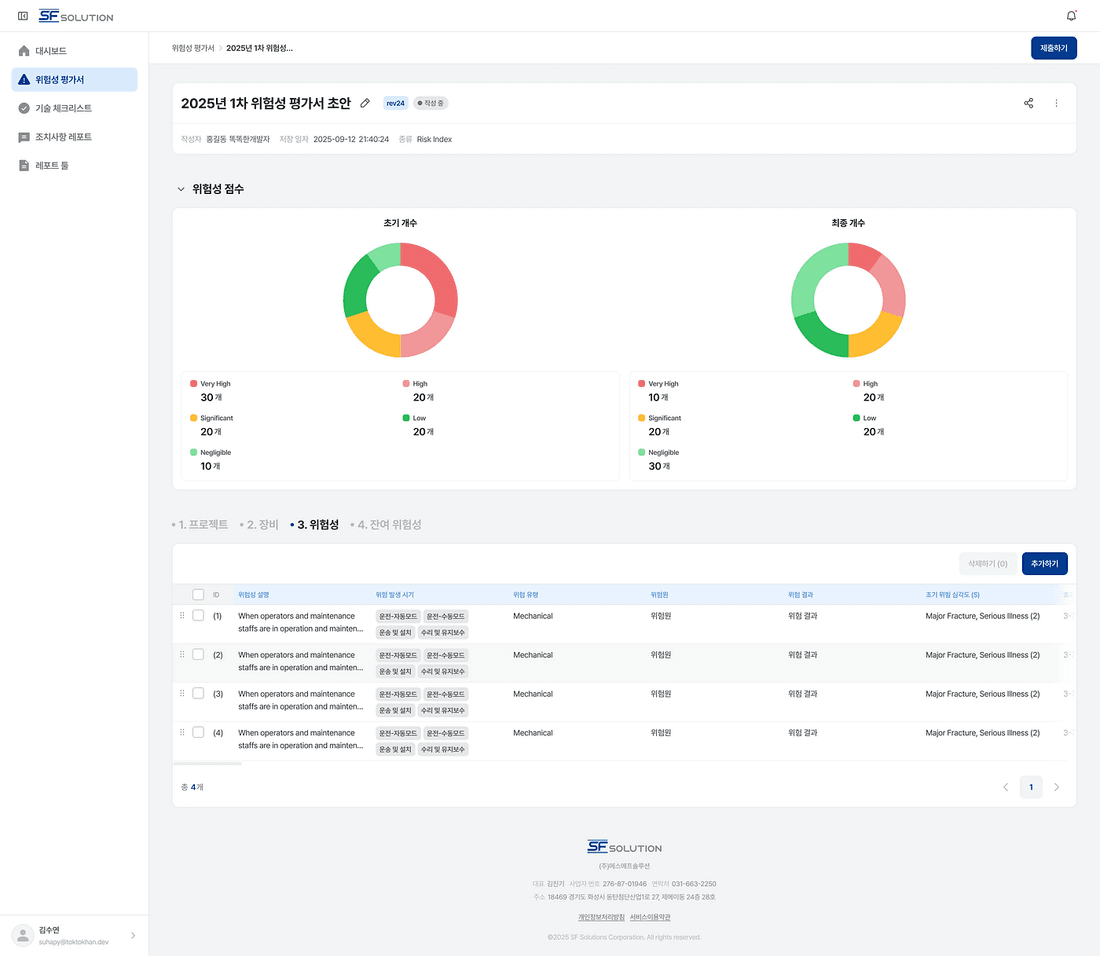Toggle the sidebar collapse icon
1100x956 pixels.
click(x=22, y=15)
